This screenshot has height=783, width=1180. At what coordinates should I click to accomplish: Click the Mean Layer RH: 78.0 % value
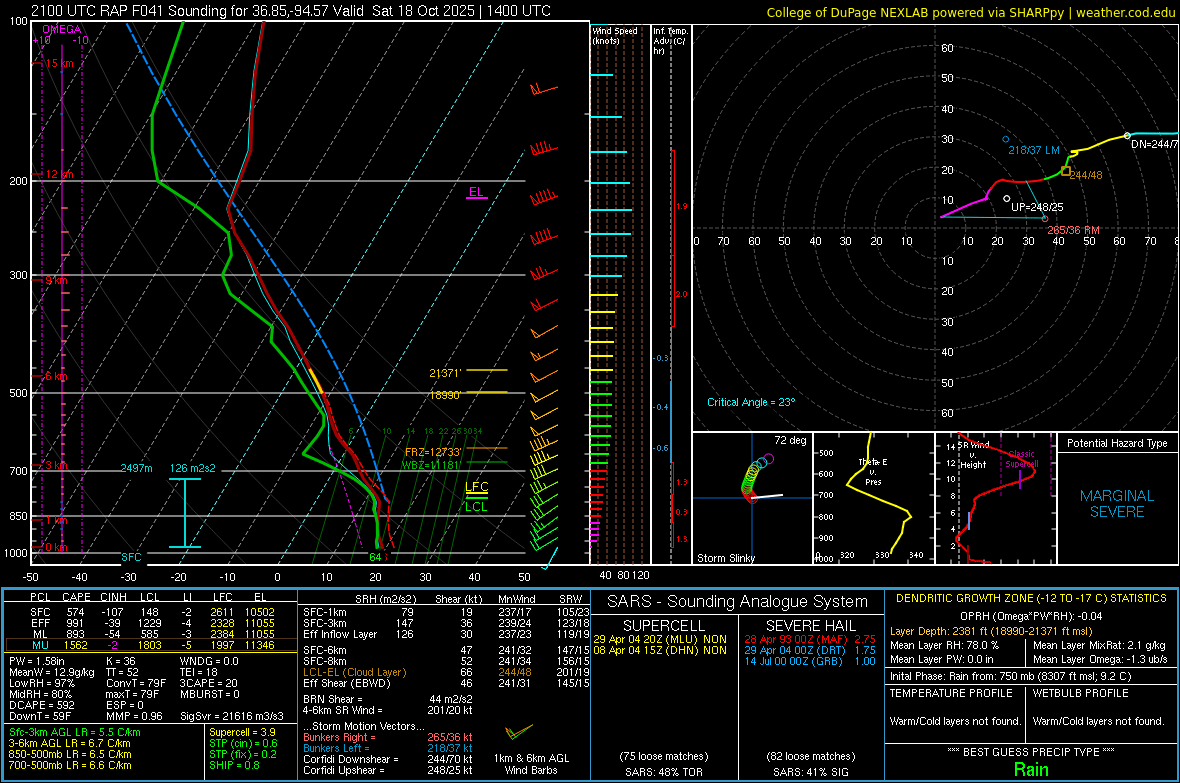pos(944,645)
